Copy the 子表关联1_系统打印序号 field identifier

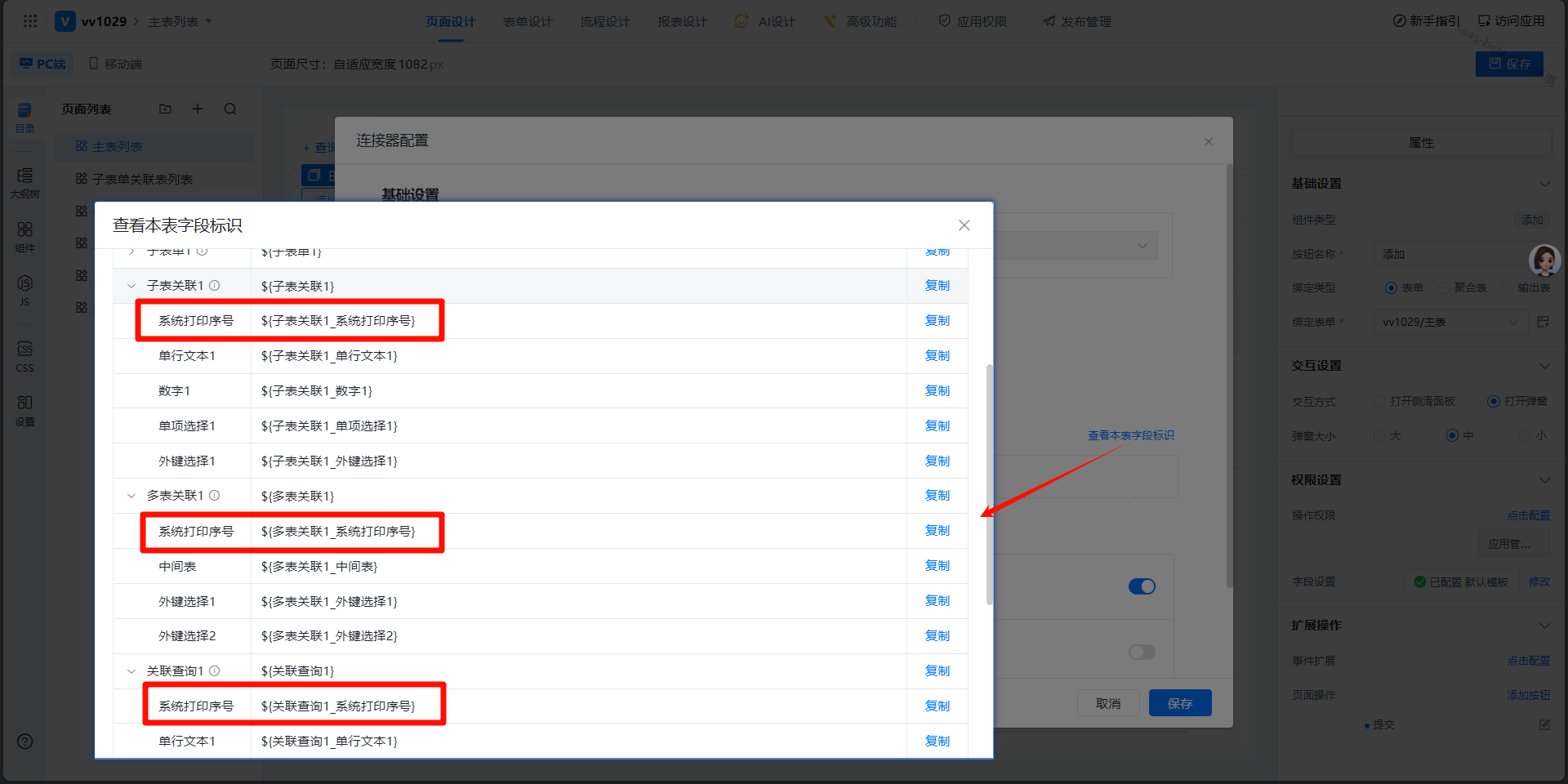click(937, 321)
